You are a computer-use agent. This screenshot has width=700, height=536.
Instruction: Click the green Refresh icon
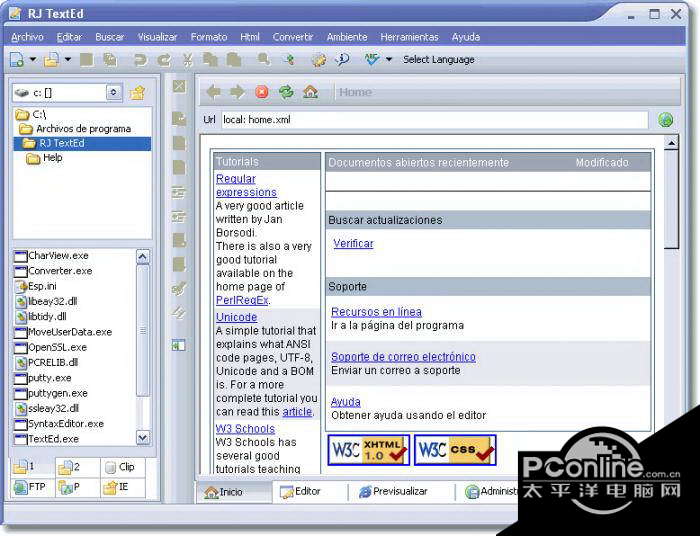point(286,92)
